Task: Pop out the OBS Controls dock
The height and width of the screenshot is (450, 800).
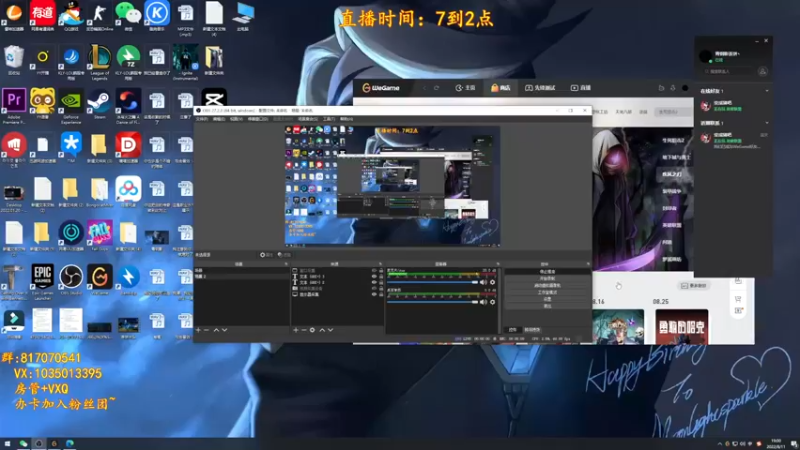Action: (588, 264)
